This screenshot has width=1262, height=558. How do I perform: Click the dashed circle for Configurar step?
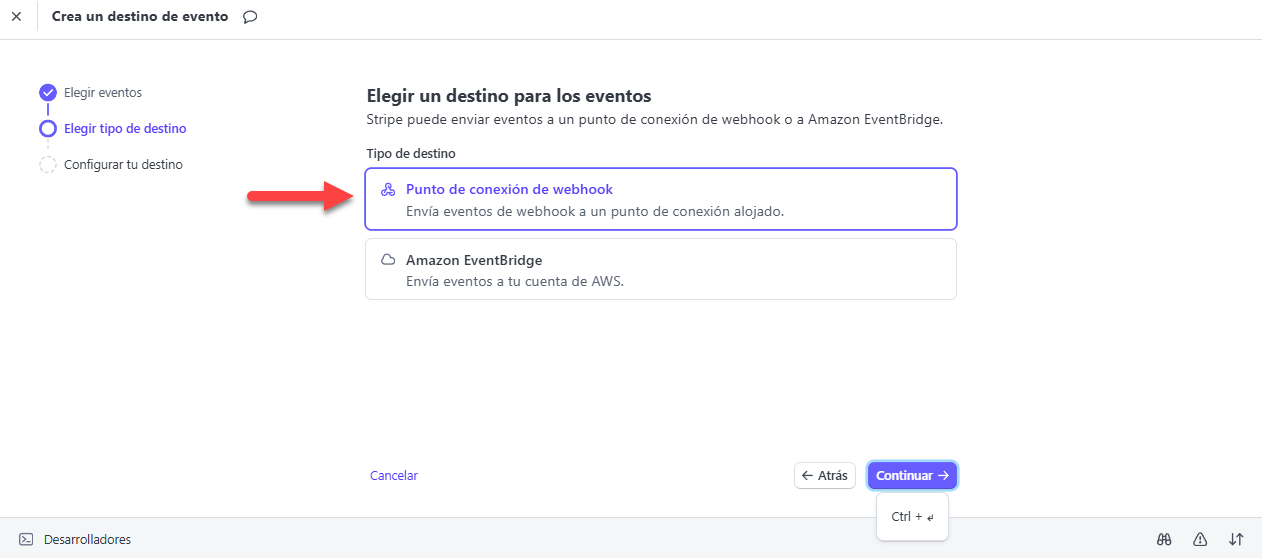coord(48,165)
